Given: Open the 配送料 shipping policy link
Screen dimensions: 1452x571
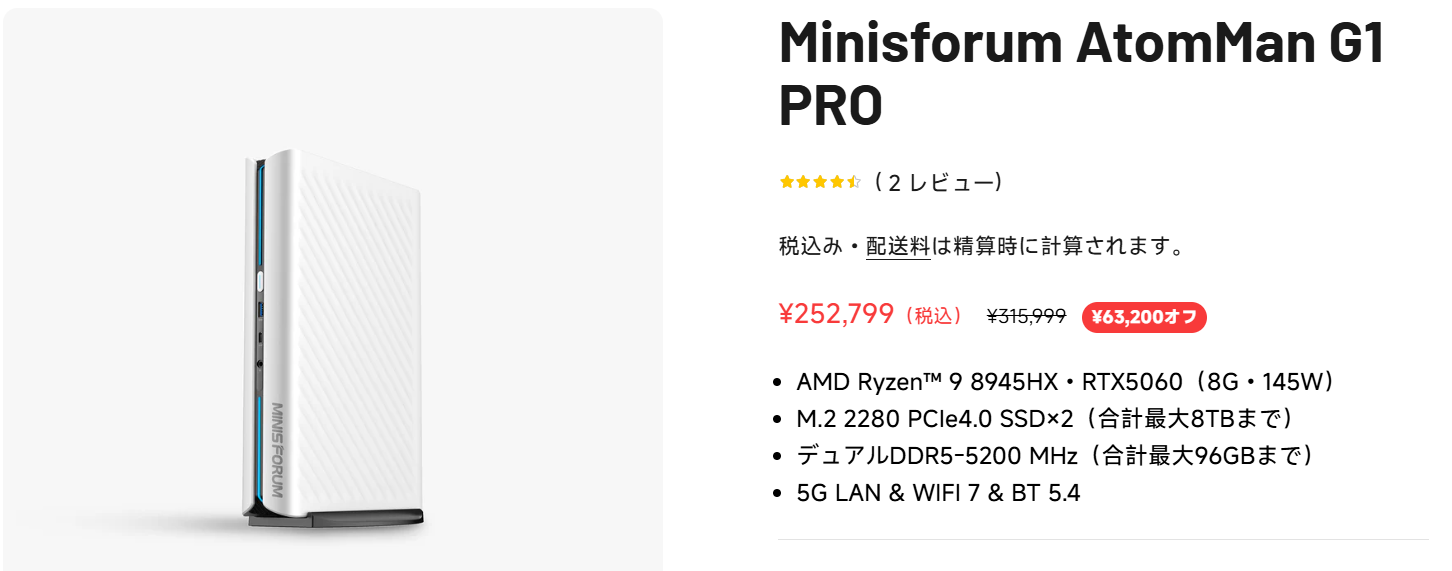Looking at the screenshot, I should click(898, 247).
